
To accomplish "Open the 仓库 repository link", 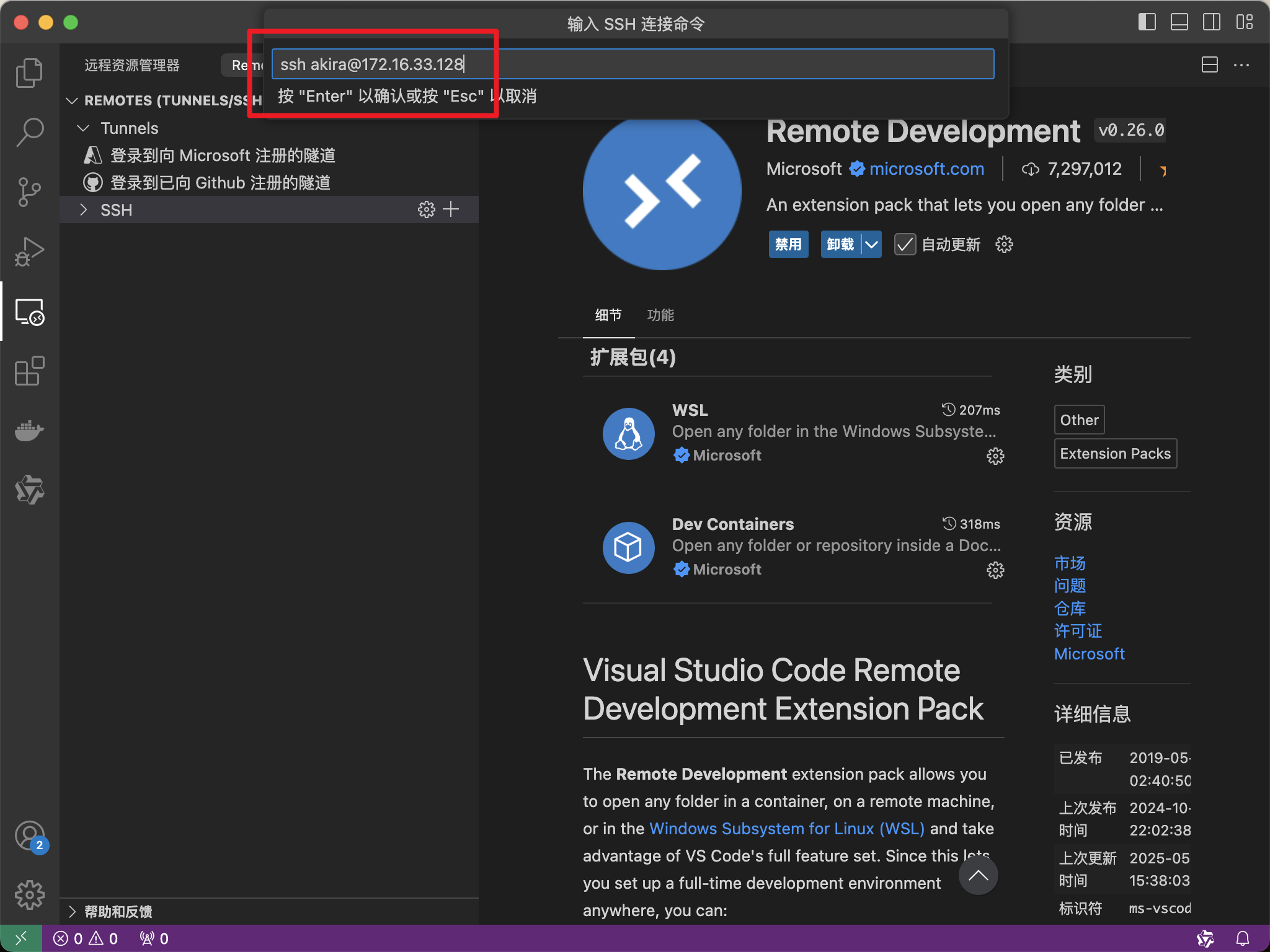I will coord(1070,609).
